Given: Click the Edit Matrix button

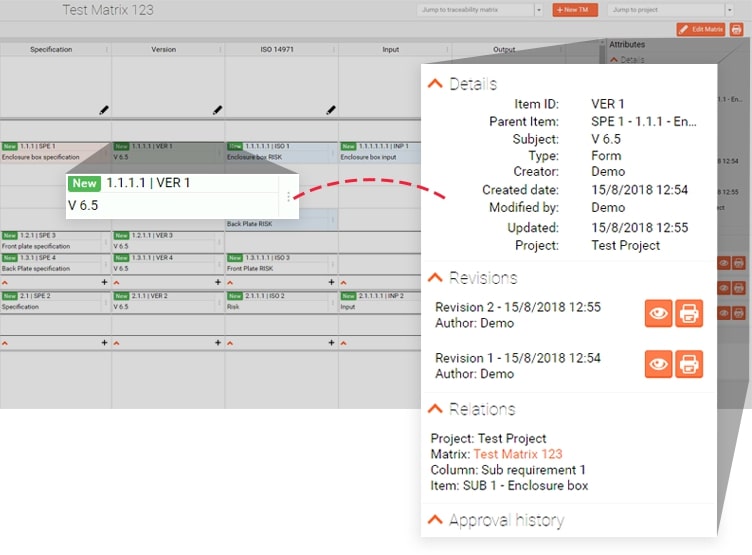Looking at the screenshot, I should pyautogui.click(x=701, y=29).
